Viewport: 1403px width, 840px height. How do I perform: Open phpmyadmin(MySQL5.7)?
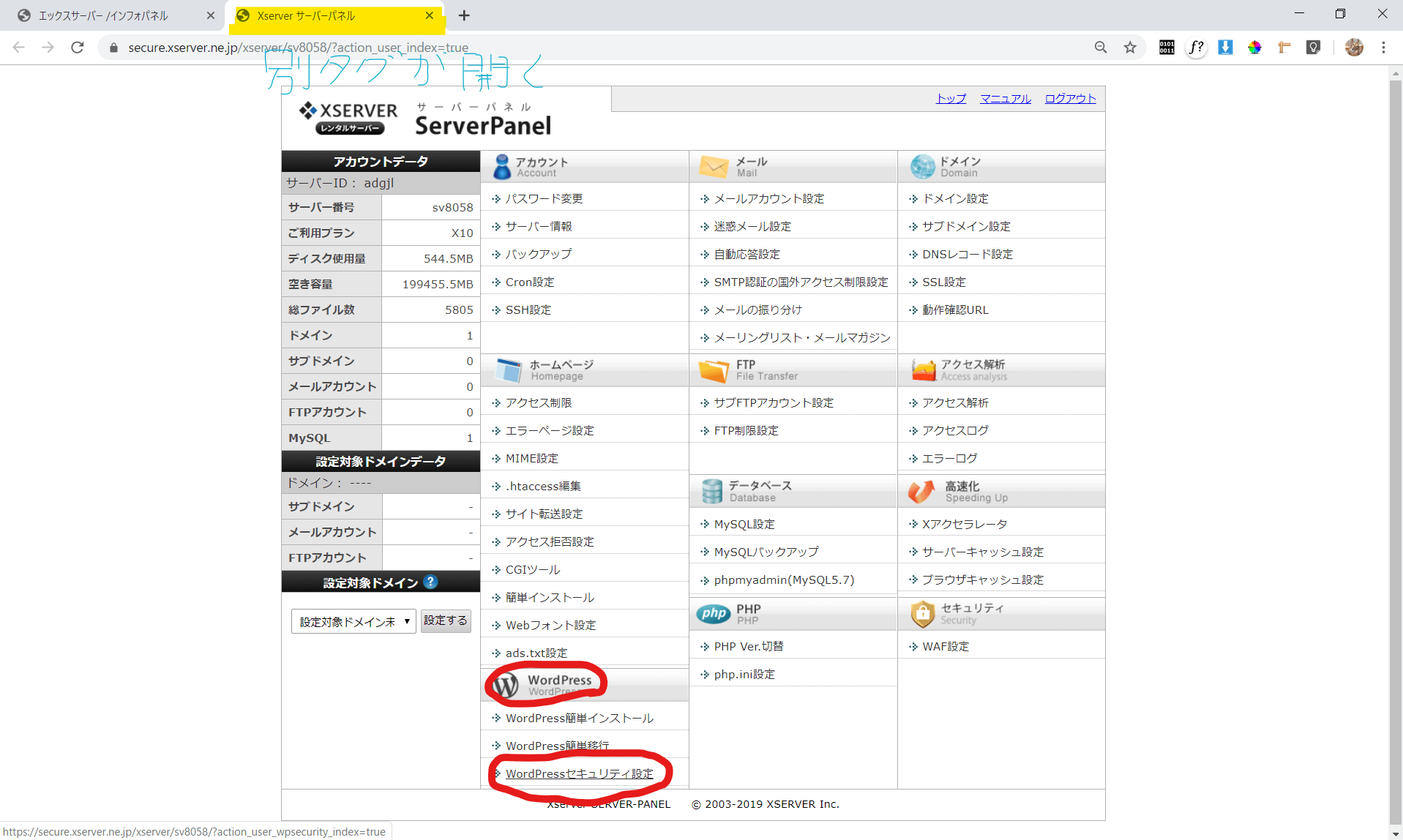[784, 580]
